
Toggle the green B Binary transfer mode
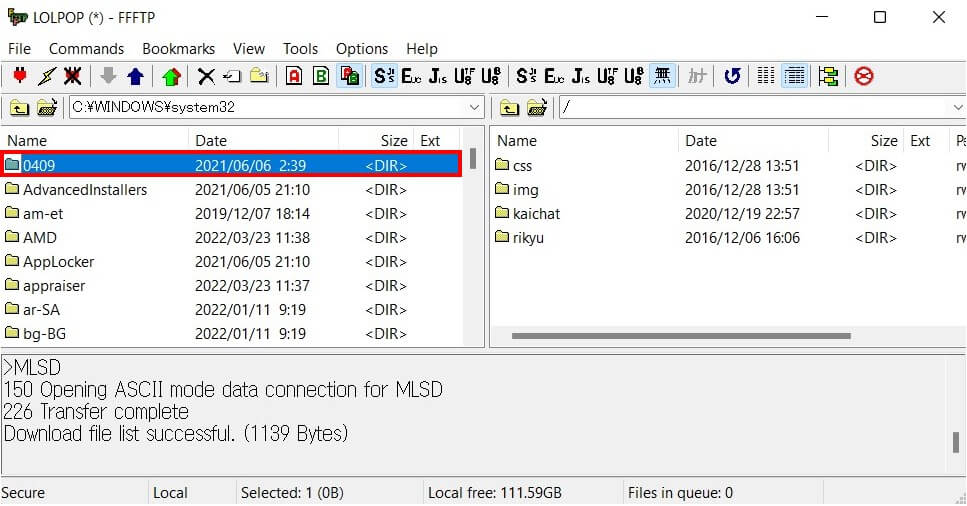[x=321, y=76]
